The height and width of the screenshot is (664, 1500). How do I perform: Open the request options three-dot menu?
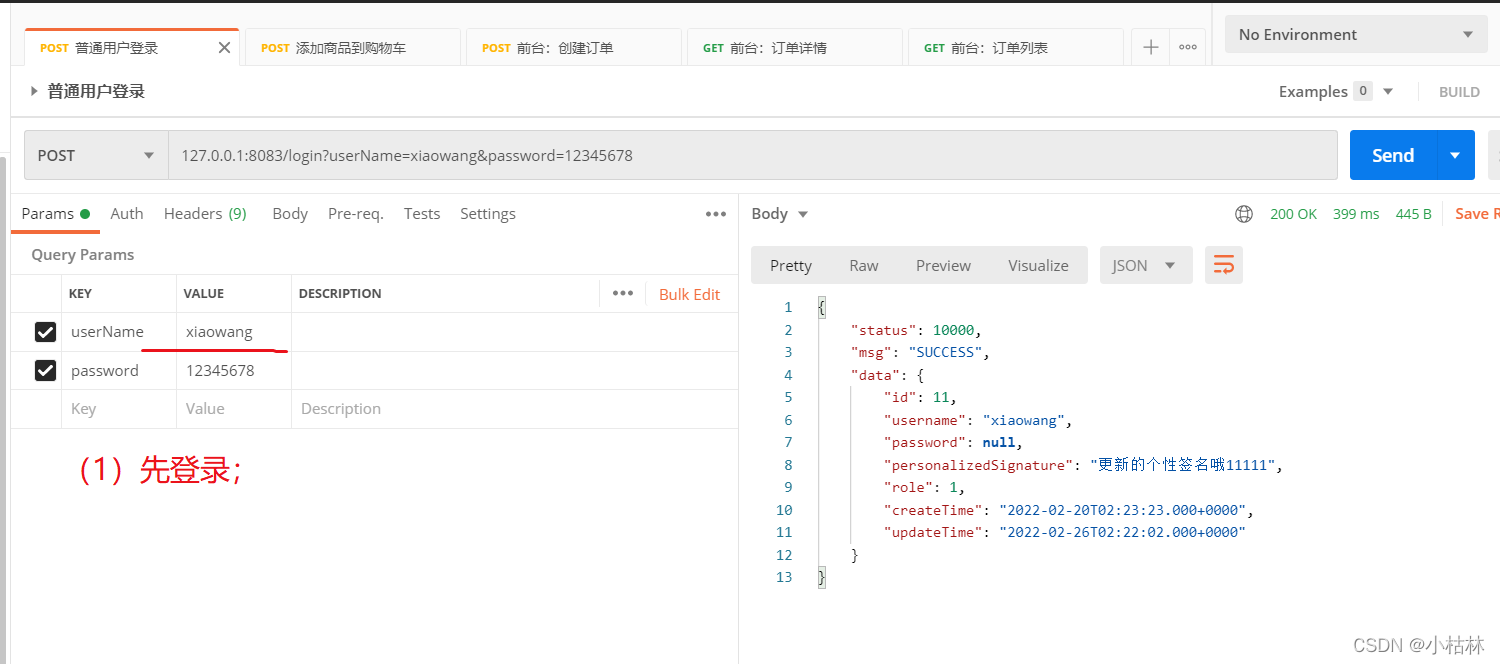click(715, 214)
